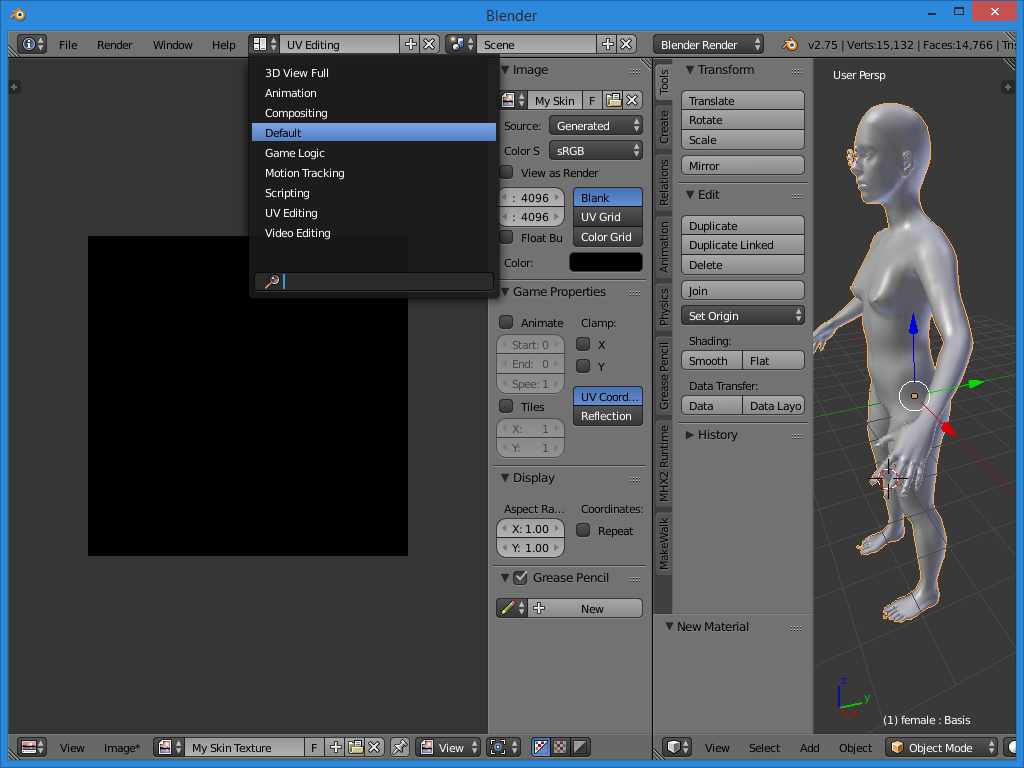
Task: Enable the View as Render checkbox
Action: (x=507, y=172)
